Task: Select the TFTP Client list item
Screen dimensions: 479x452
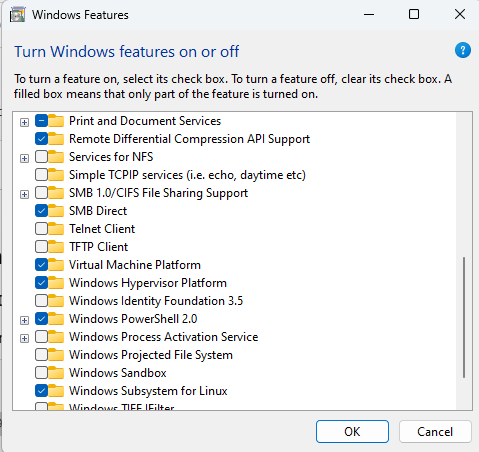Action: pos(98,247)
